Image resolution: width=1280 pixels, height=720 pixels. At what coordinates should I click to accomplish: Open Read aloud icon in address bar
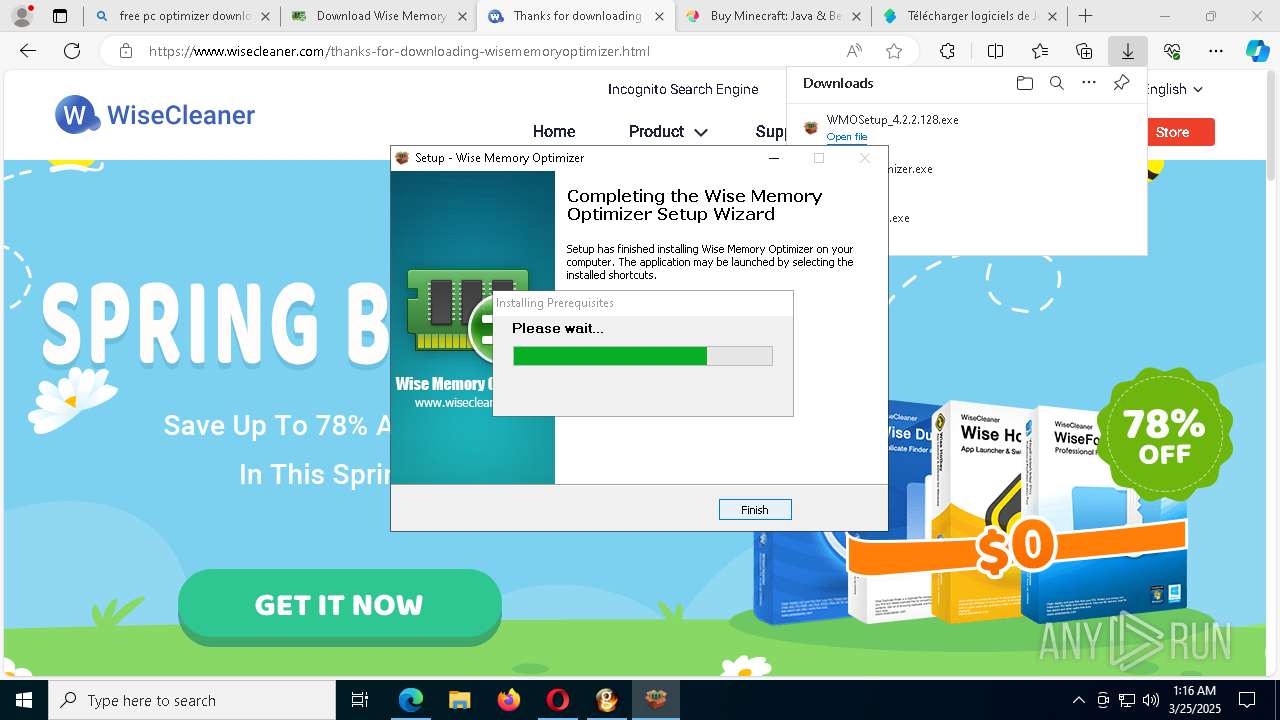(x=854, y=52)
